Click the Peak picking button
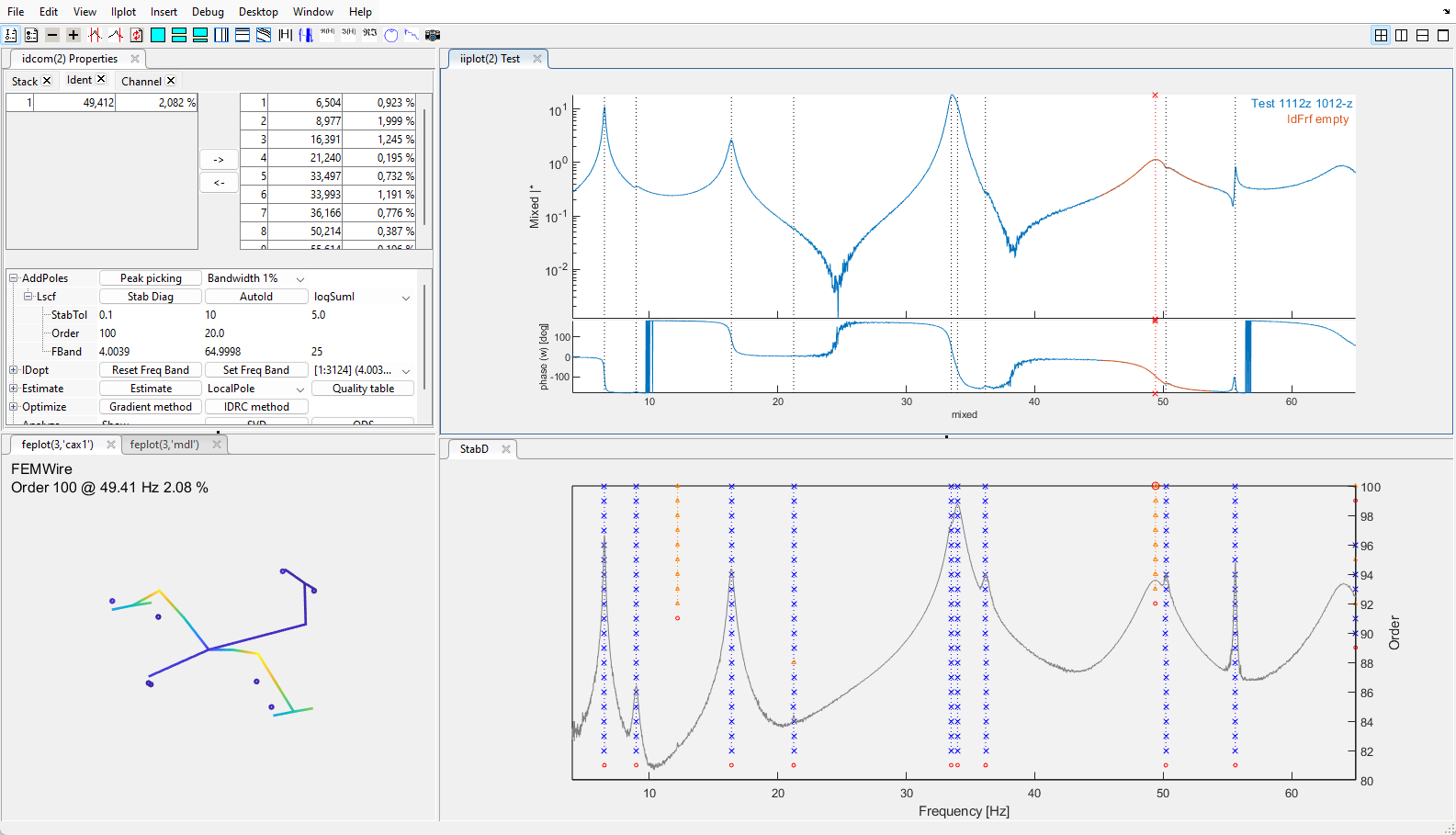The height and width of the screenshot is (835, 1456). coord(151,278)
